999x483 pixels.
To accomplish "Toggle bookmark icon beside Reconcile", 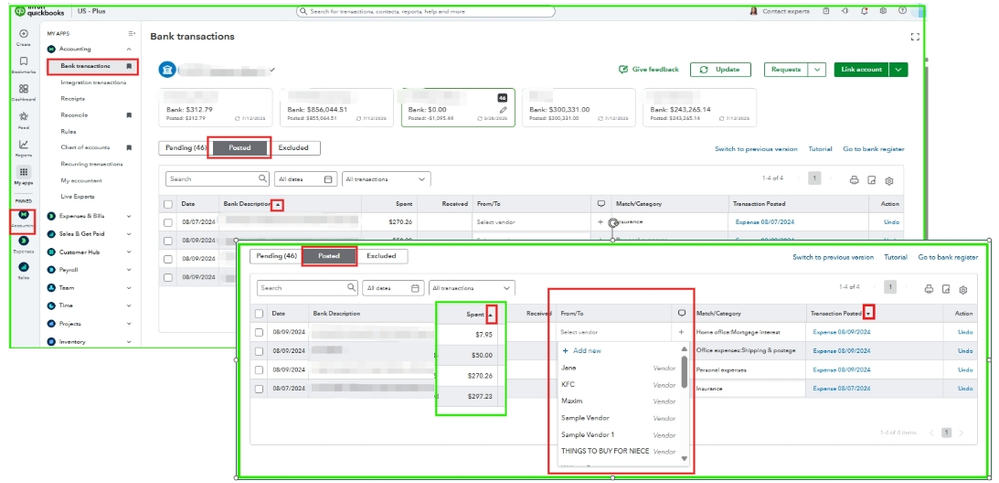I will tap(129, 115).
